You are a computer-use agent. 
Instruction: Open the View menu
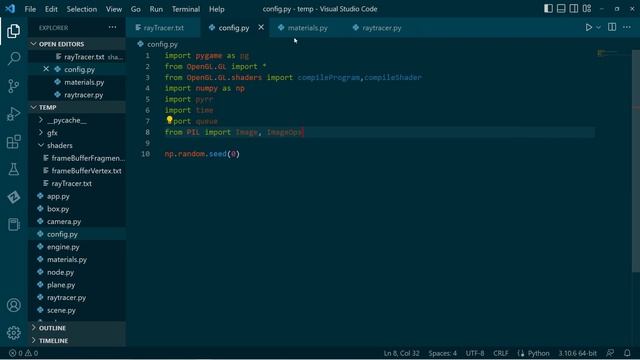[114, 9]
